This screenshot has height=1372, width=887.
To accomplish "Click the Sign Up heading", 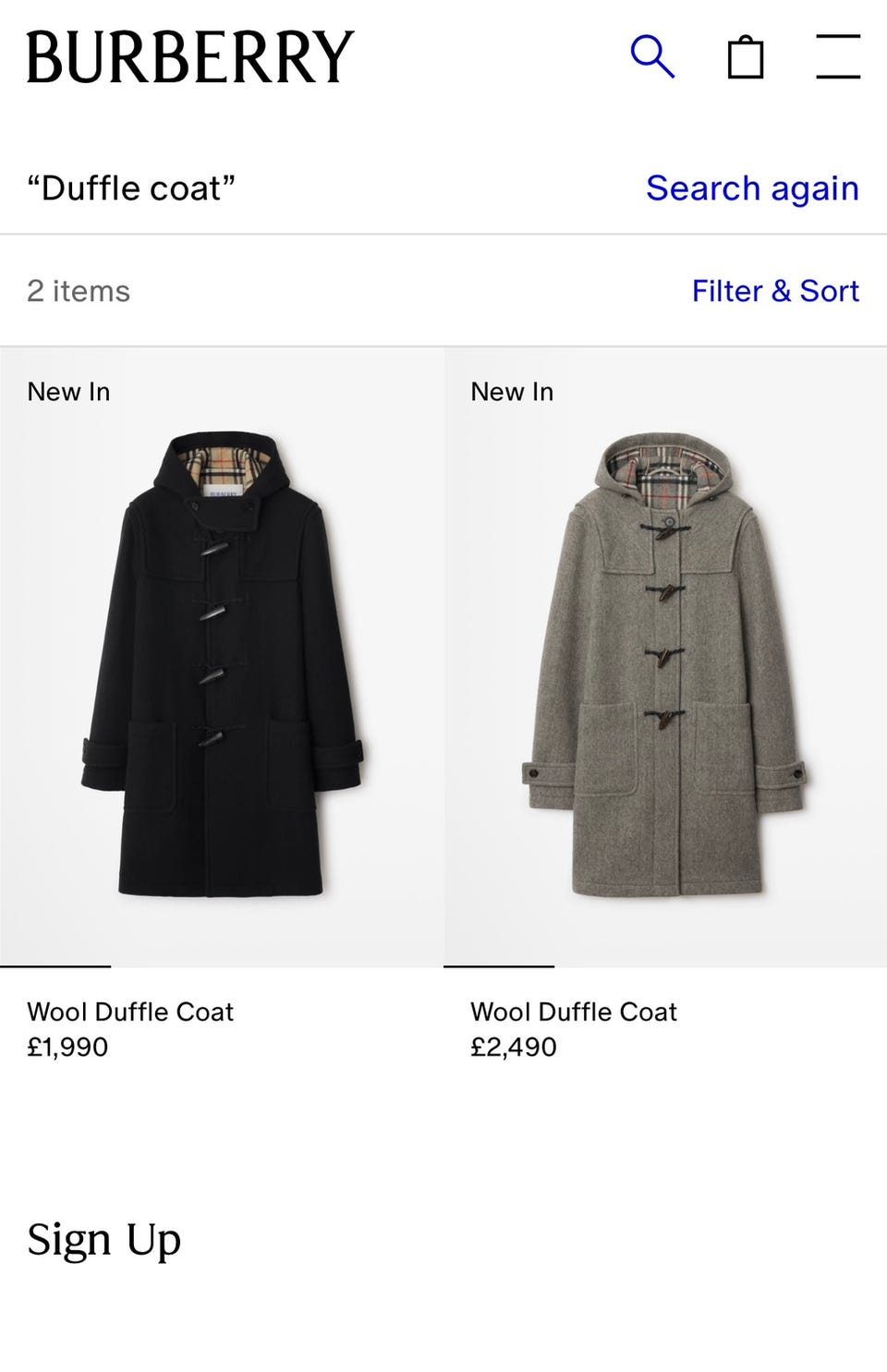I will [x=103, y=1240].
